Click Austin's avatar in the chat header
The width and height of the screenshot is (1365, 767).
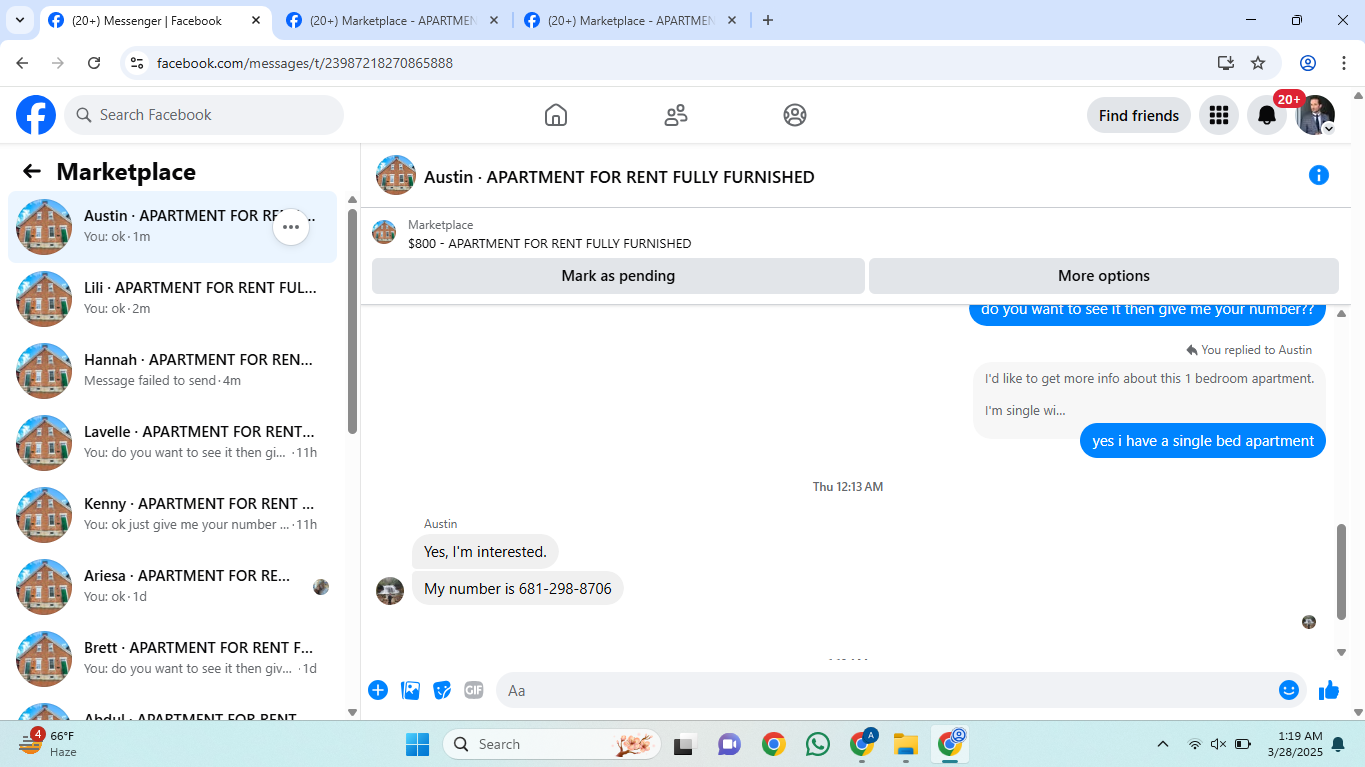click(x=396, y=175)
